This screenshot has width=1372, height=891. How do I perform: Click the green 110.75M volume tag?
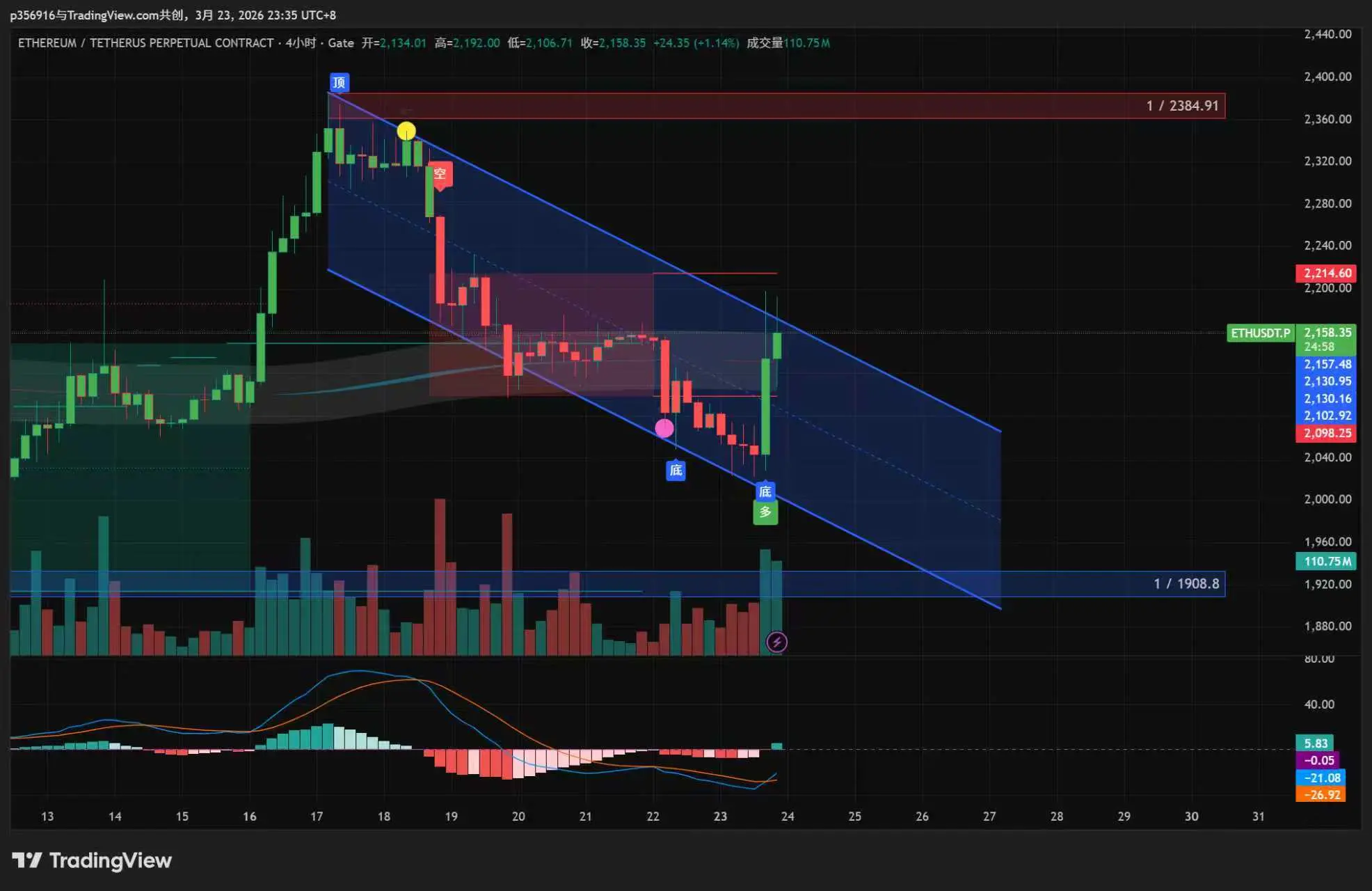(x=1327, y=561)
